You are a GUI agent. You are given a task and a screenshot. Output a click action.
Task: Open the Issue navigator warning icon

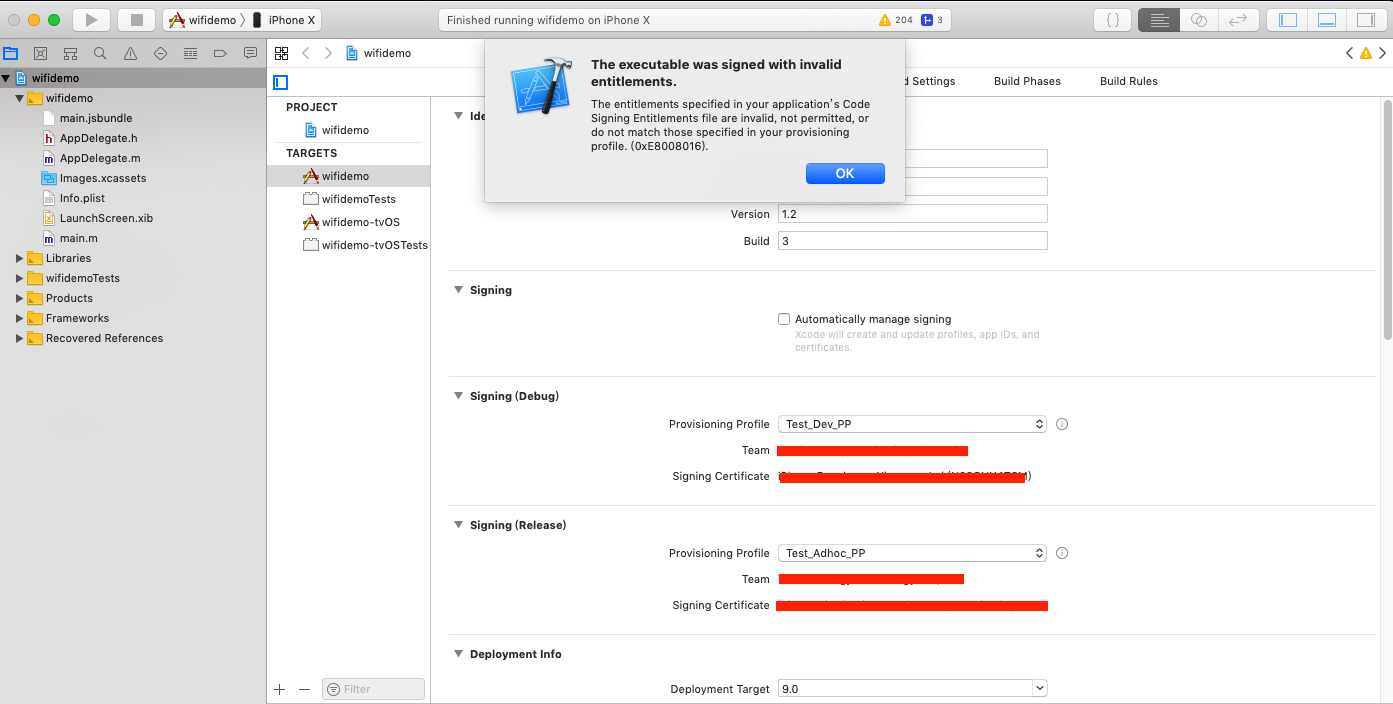point(130,54)
